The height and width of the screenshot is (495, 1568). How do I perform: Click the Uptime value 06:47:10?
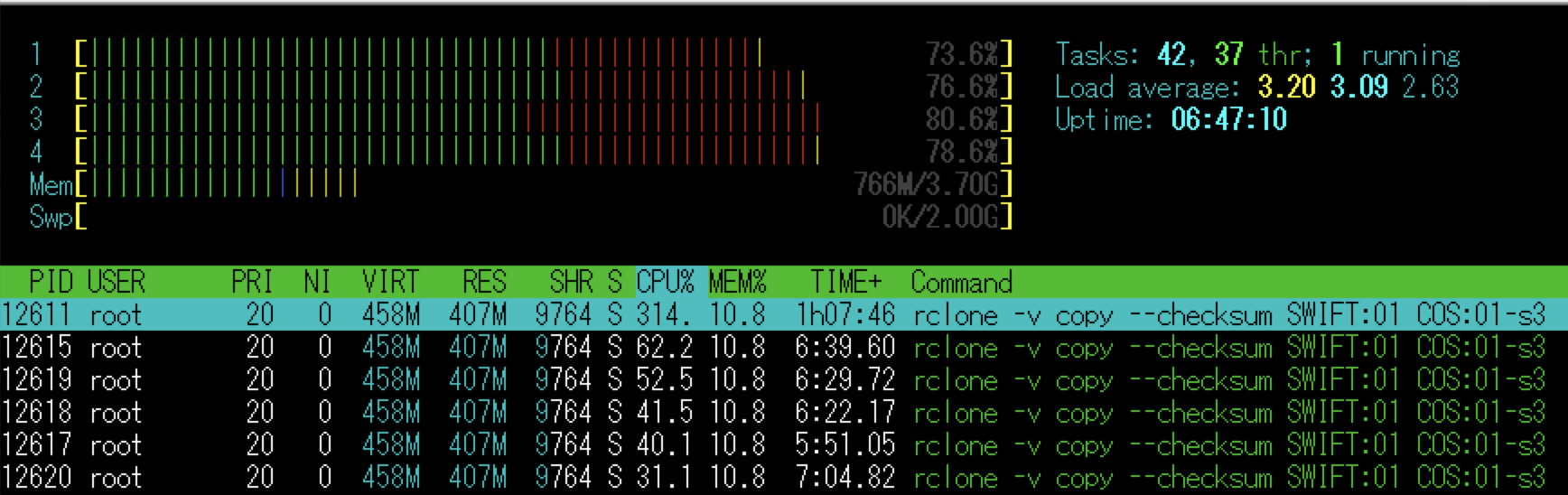1229,119
